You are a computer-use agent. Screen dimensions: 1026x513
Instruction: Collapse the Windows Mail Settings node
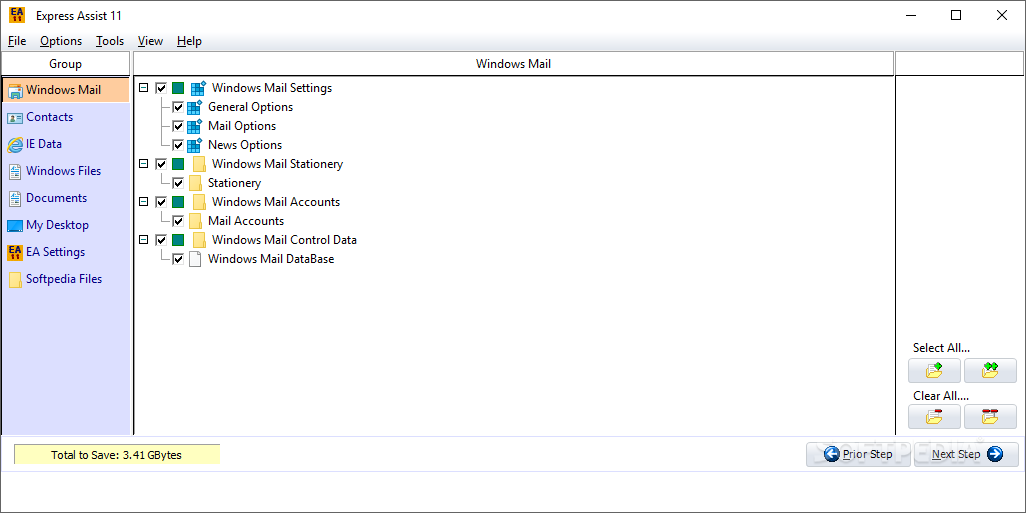[x=144, y=88]
